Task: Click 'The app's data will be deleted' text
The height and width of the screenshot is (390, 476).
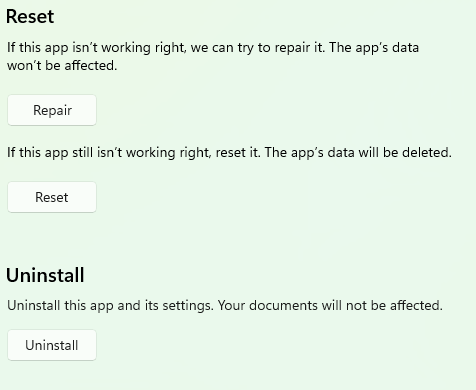Action: point(358,153)
